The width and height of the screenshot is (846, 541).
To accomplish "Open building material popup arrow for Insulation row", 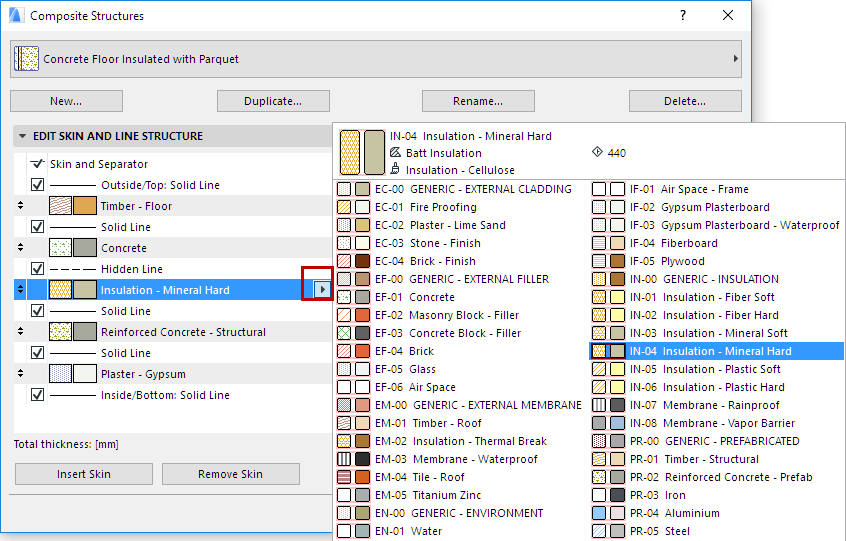I will [x=322, y=290].
